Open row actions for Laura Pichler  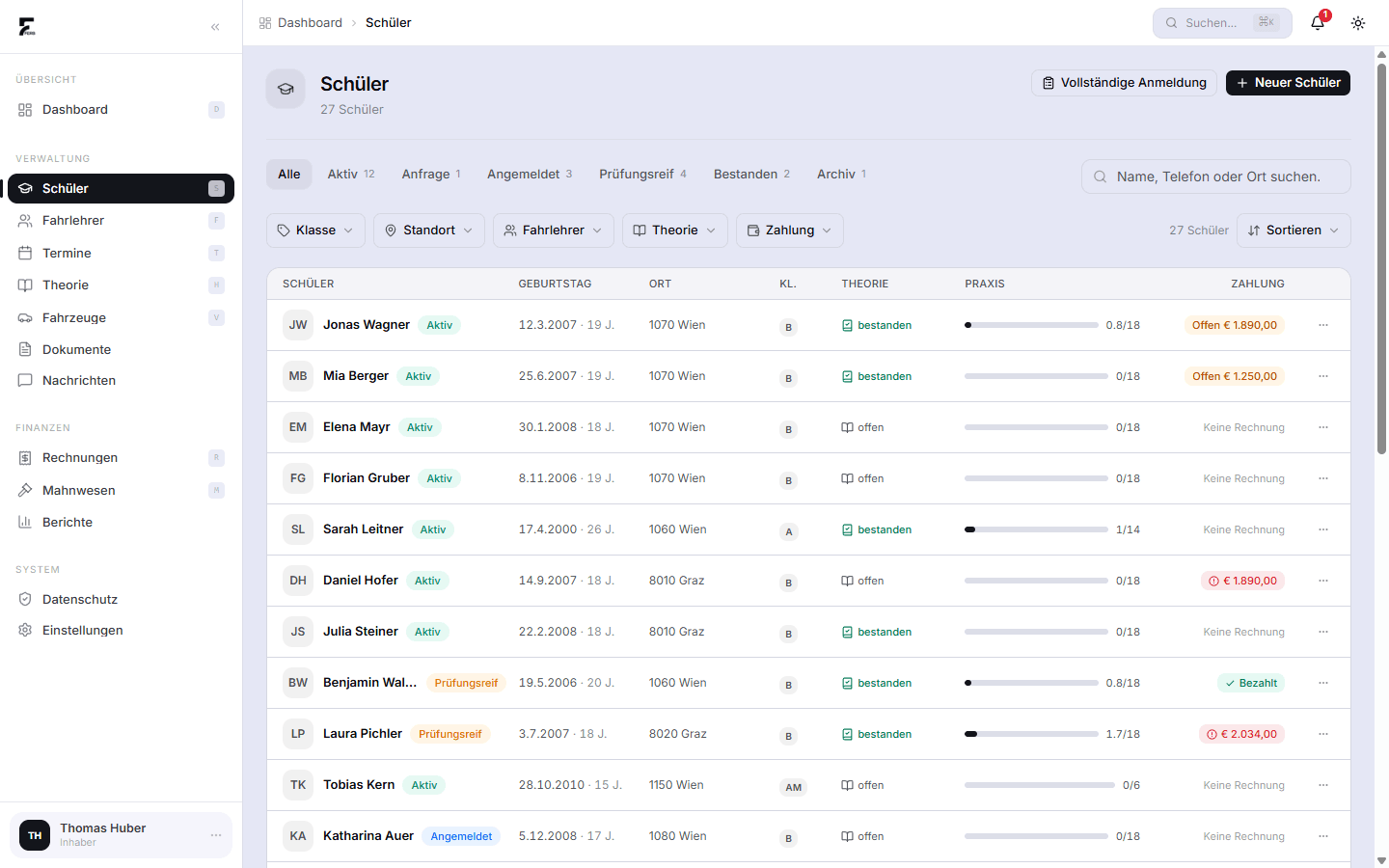[1323, 734]
